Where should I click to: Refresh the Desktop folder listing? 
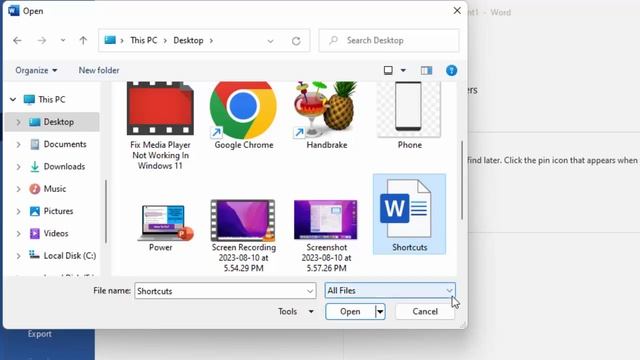(x=296, y=41)
